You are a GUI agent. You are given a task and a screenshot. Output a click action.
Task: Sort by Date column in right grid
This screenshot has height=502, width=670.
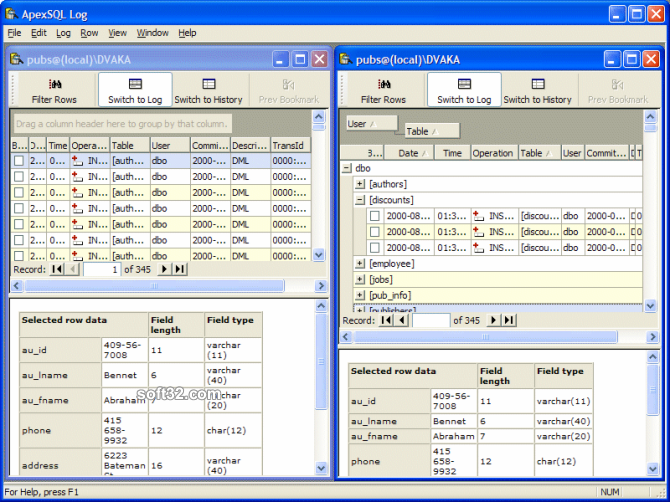tap(409, 153)
